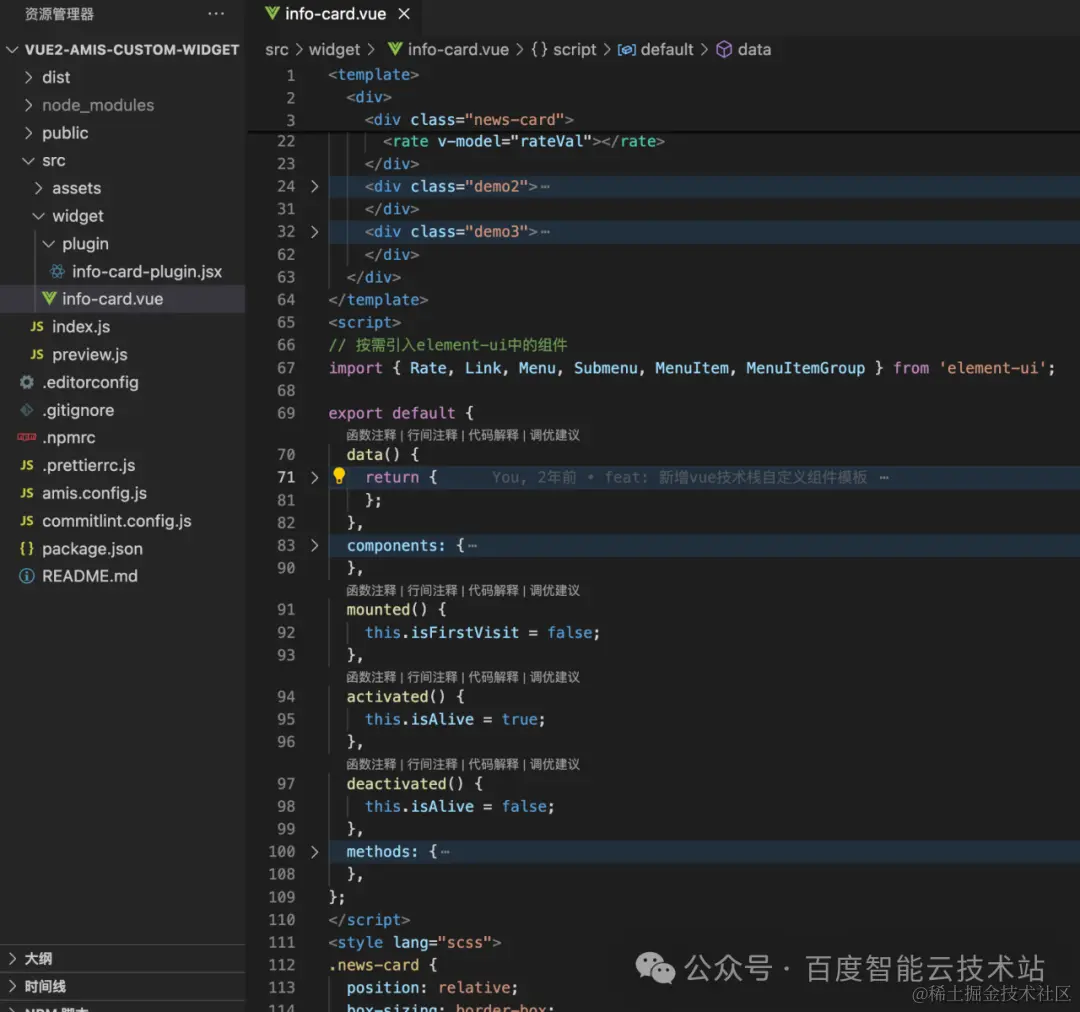The width and height of the screenshot is (1080, 1012).
Task: Open amis.config.js file
Action: coord(94,493)
